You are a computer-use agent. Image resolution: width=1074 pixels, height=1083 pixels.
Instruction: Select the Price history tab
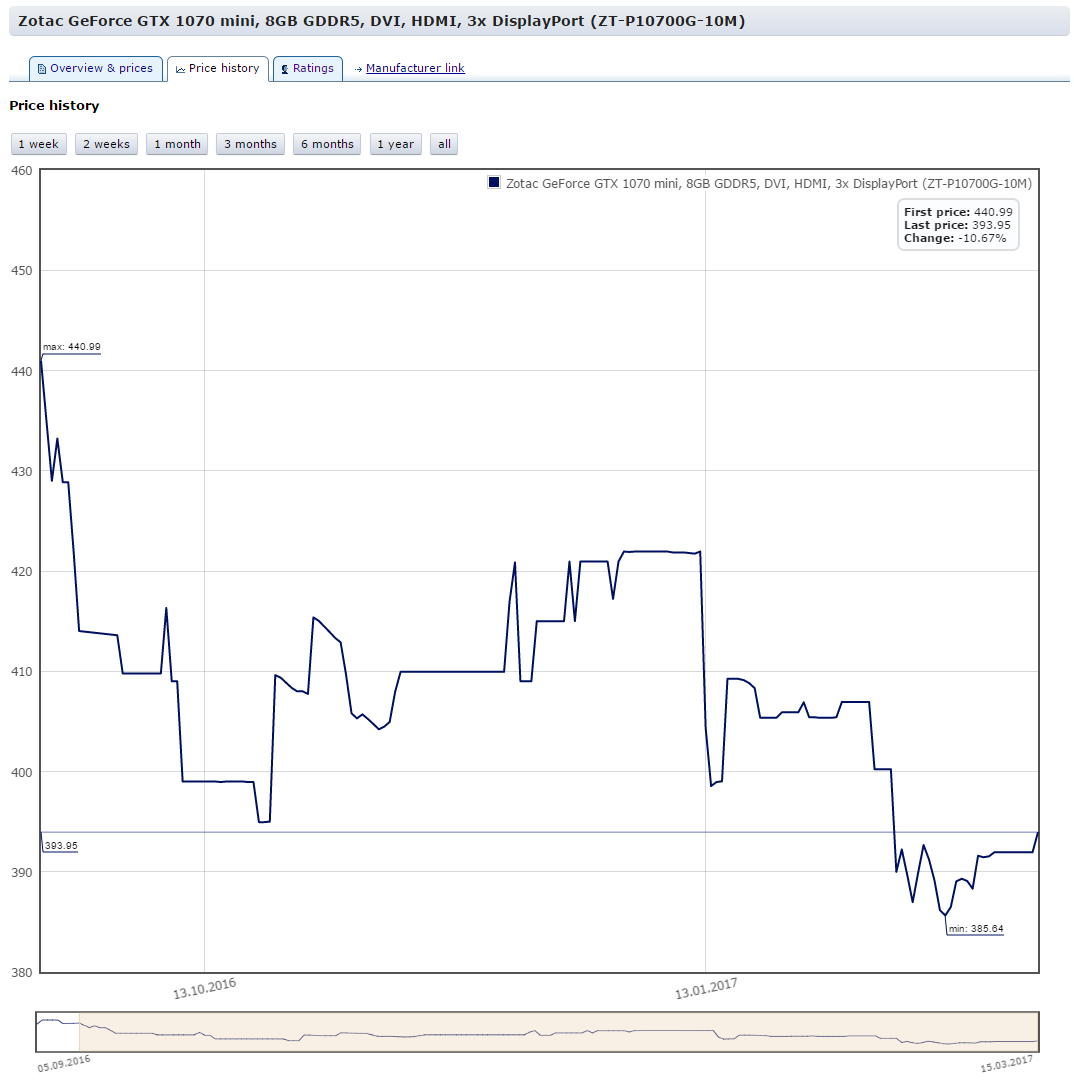coord(218,68)
